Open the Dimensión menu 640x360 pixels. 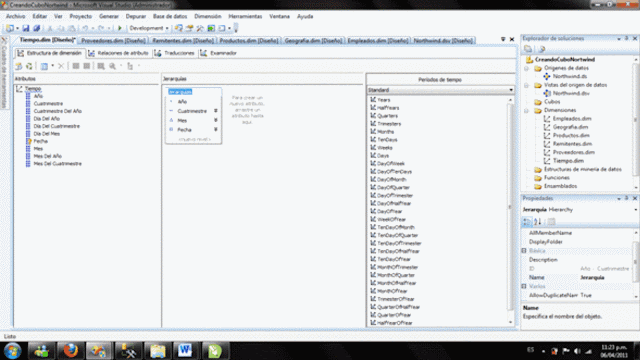pyautogui.click(x=208, y=16)
